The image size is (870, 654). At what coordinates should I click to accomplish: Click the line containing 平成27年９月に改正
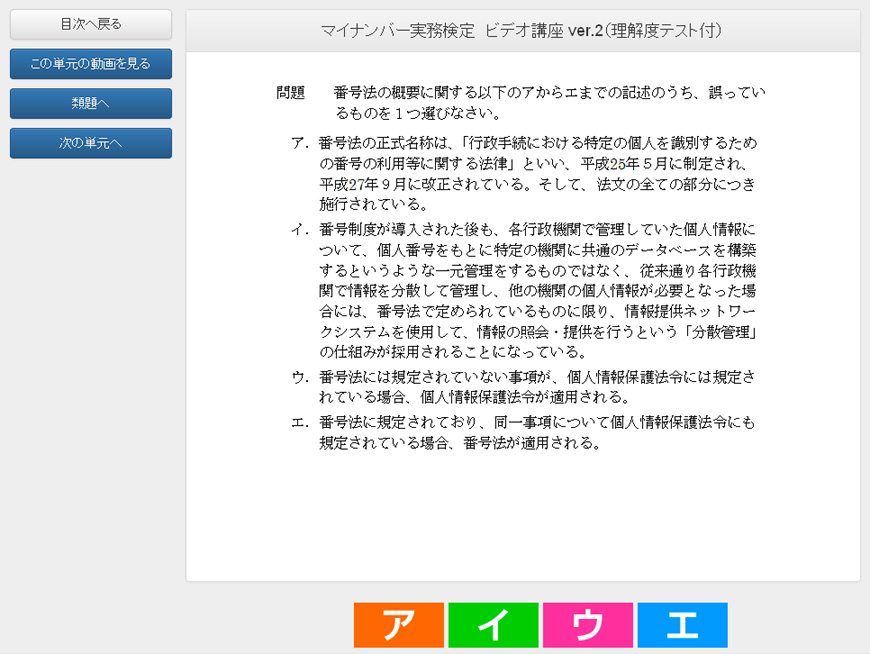click(537, 184)
